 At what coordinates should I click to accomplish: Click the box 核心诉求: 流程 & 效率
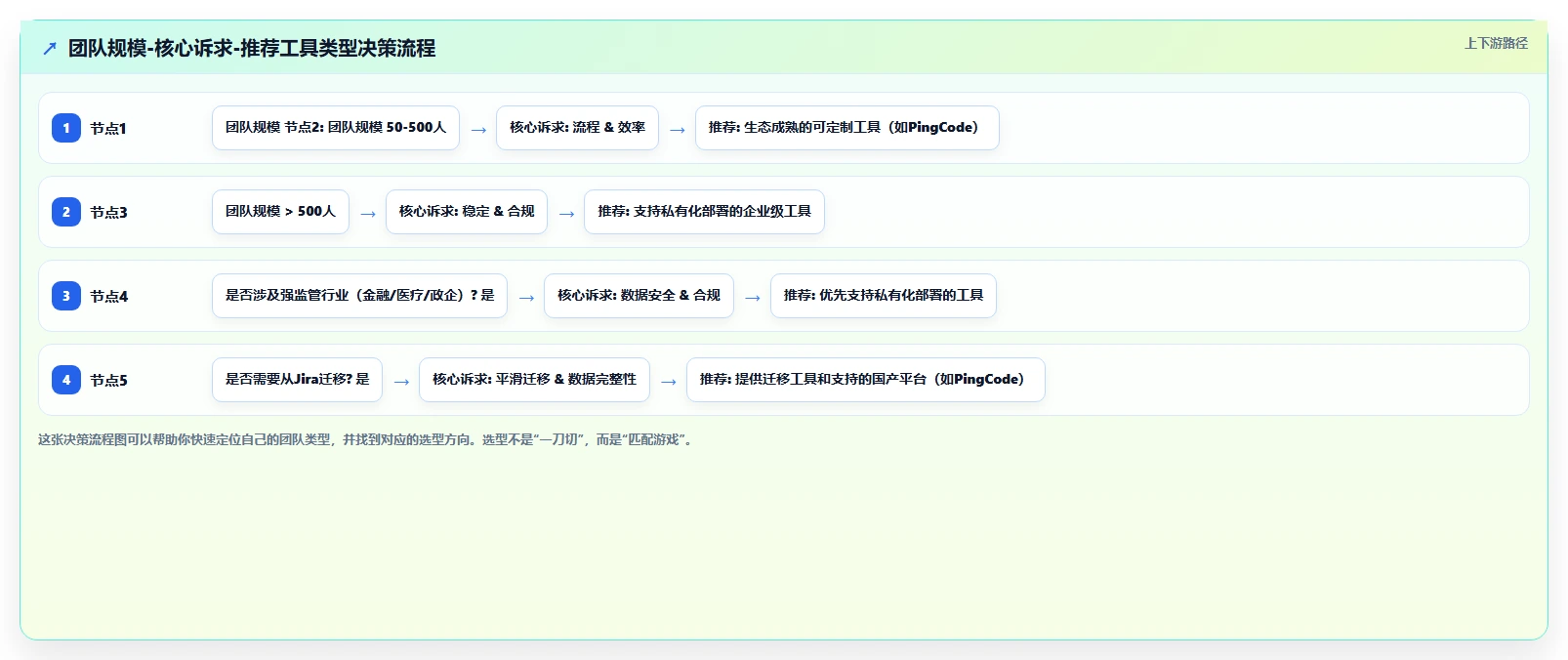point(577,128)
